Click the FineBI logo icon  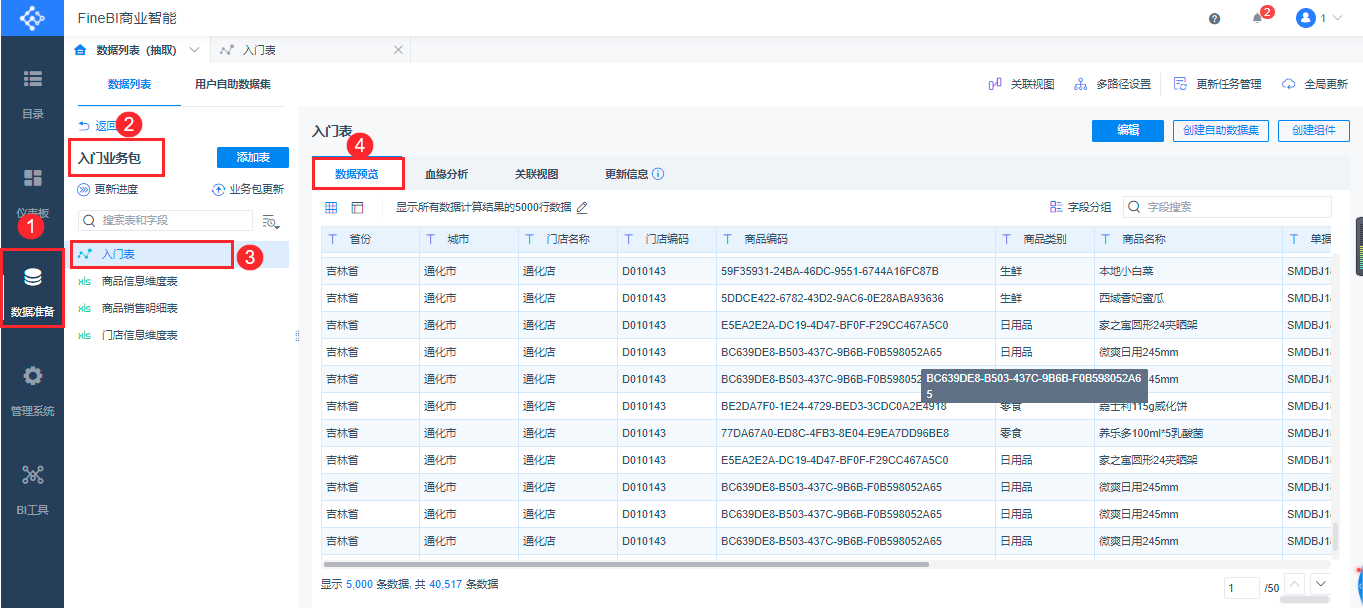coord(32,18)
